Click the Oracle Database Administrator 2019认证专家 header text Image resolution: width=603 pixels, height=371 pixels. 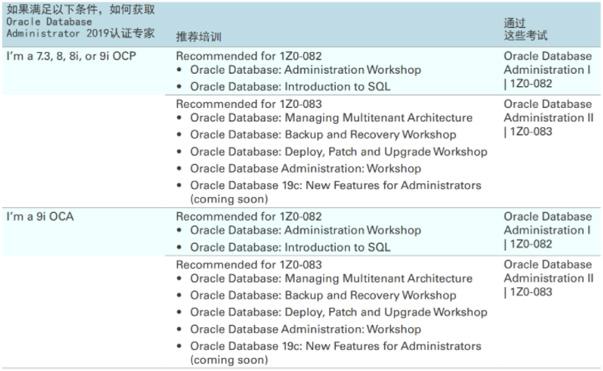(x=81, y=21)
